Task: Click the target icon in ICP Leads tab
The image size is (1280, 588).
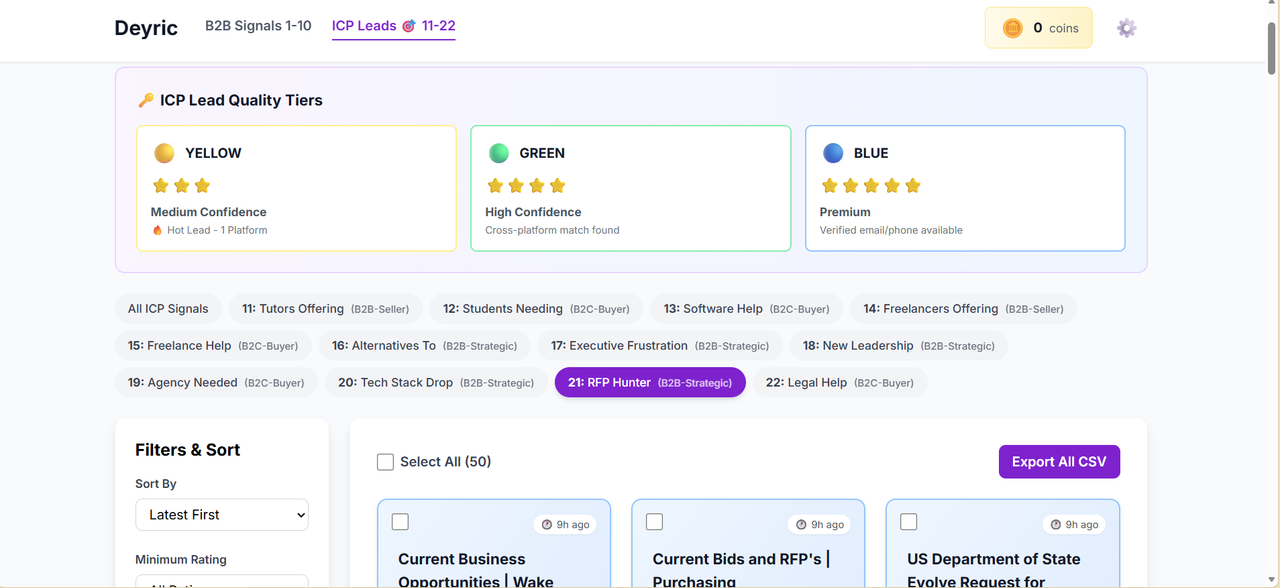Action: tap(409, 26)
